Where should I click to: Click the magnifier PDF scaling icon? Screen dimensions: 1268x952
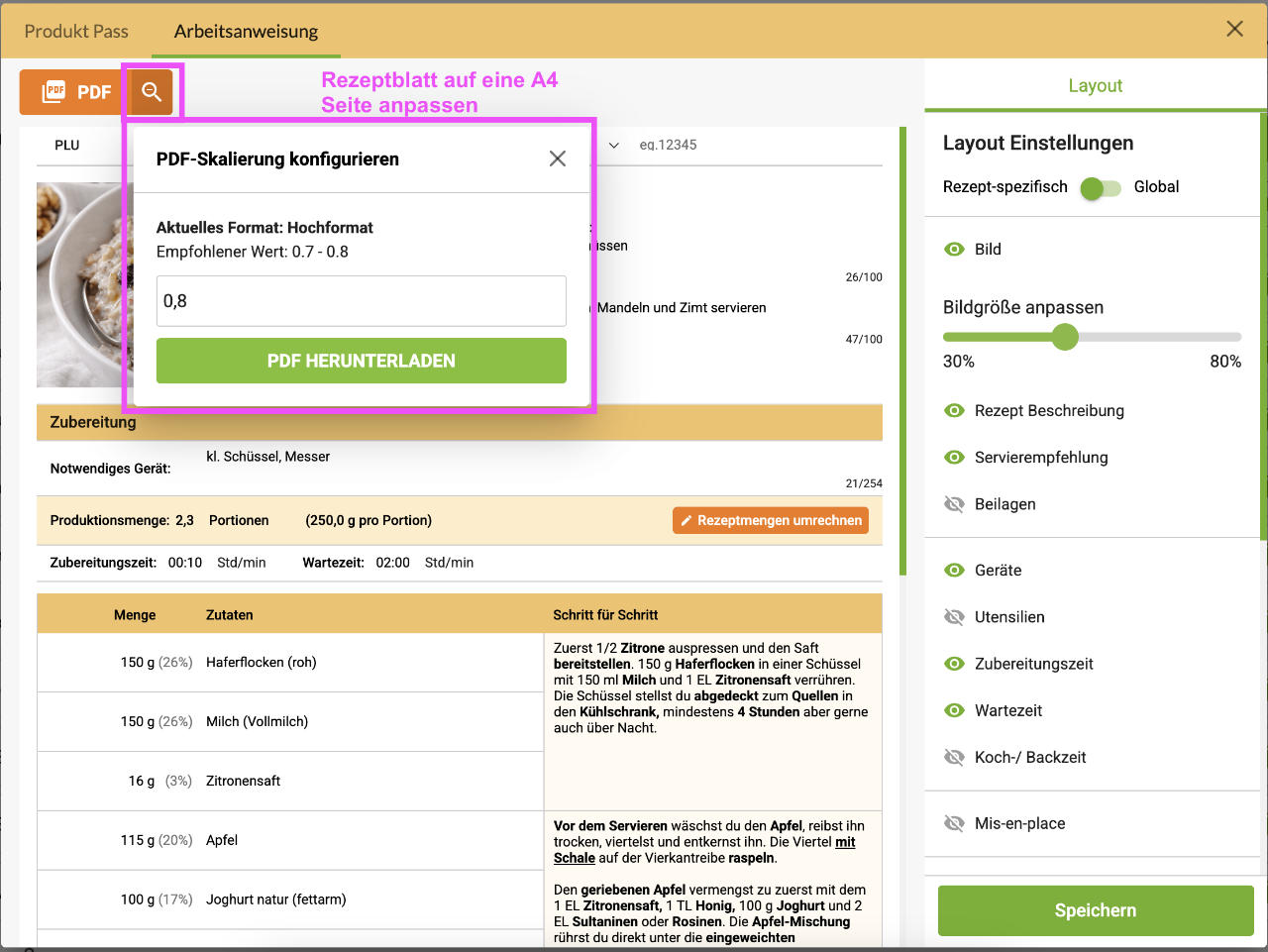point(152,92)
